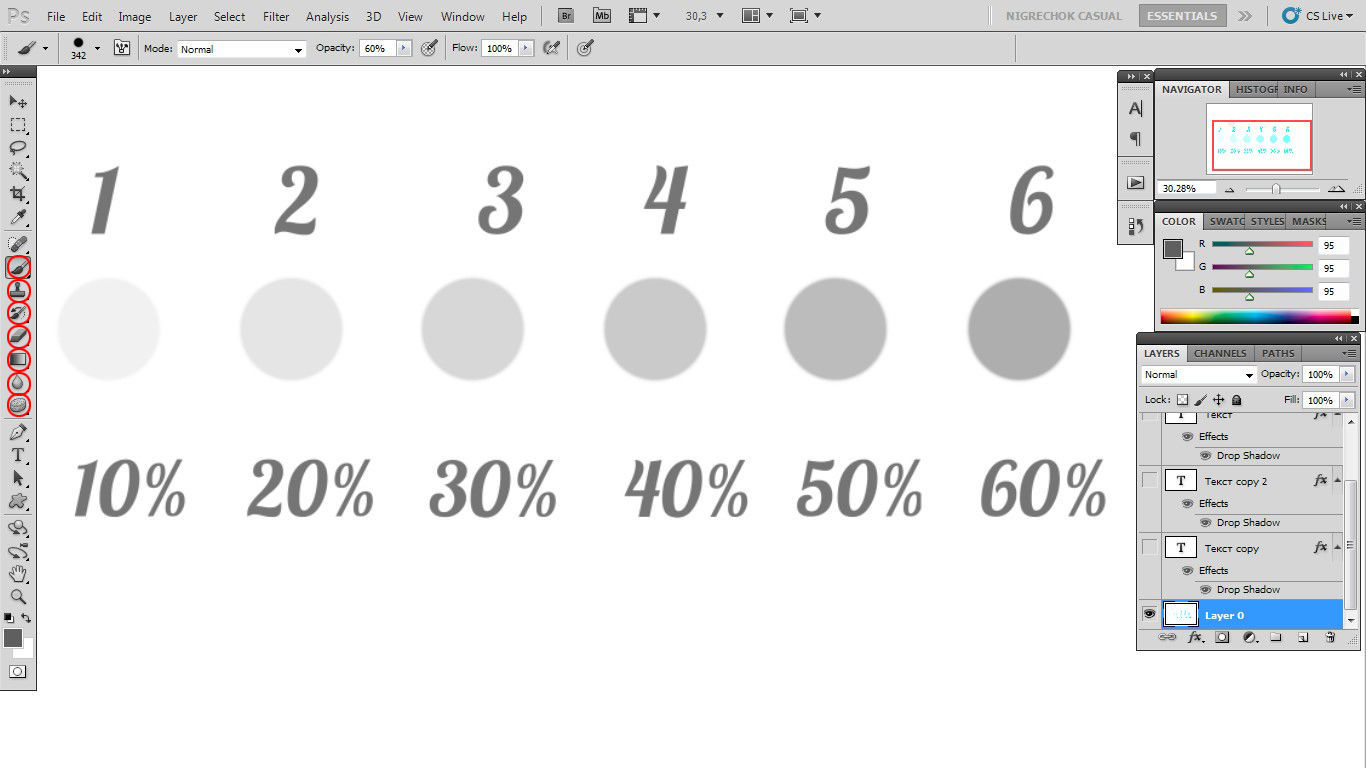
Task: Activate the Eyedropper tool
Action: (18, 217)
